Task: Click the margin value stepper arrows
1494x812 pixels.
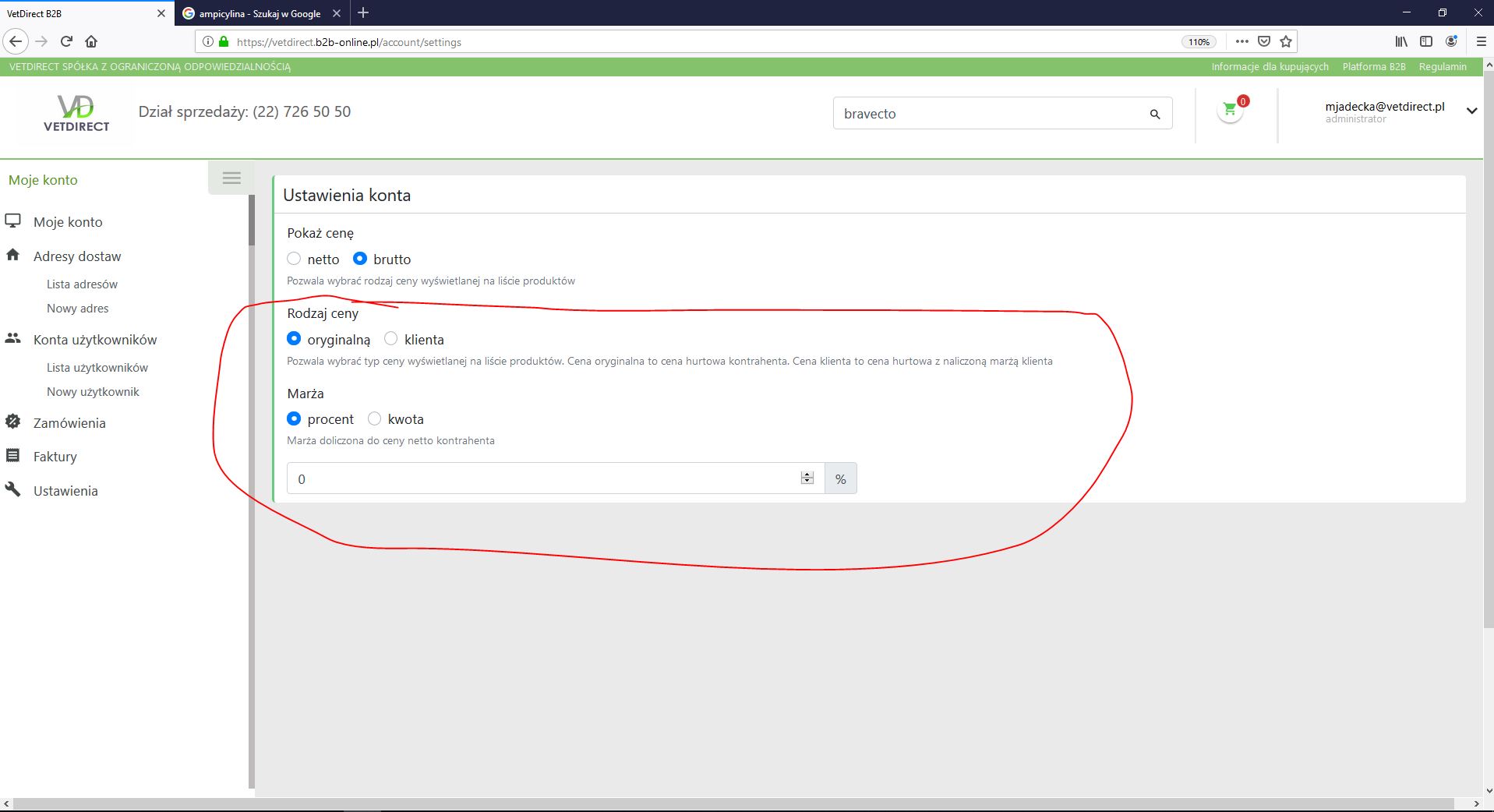Action: [x=807, y=478]
